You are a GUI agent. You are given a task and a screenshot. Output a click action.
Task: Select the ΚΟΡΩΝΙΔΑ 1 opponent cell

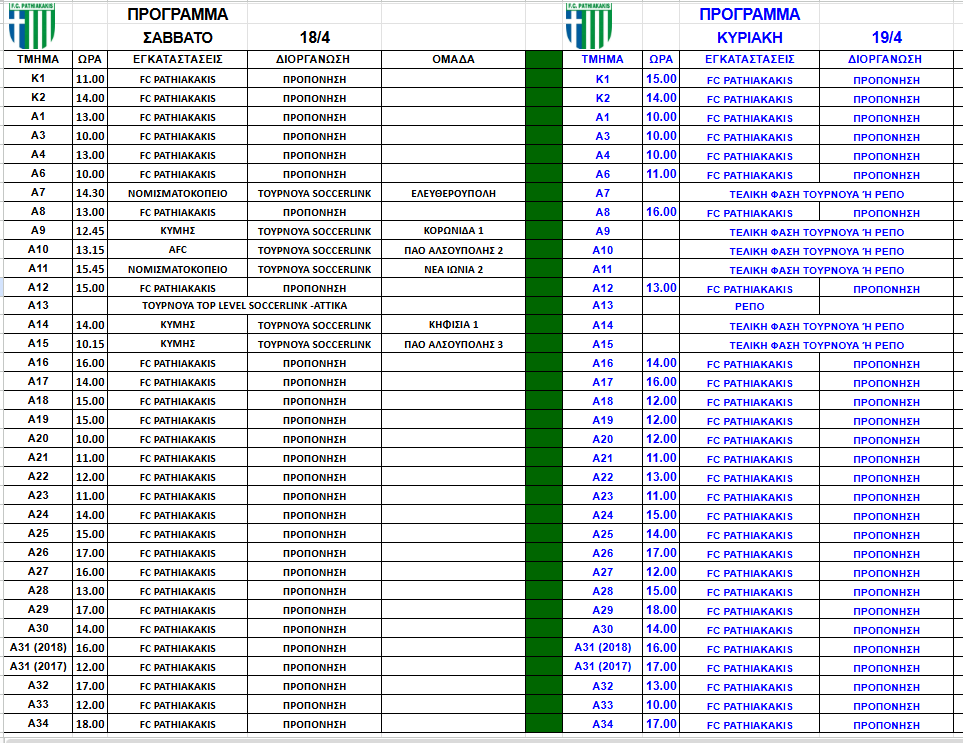tap(453, 231)
